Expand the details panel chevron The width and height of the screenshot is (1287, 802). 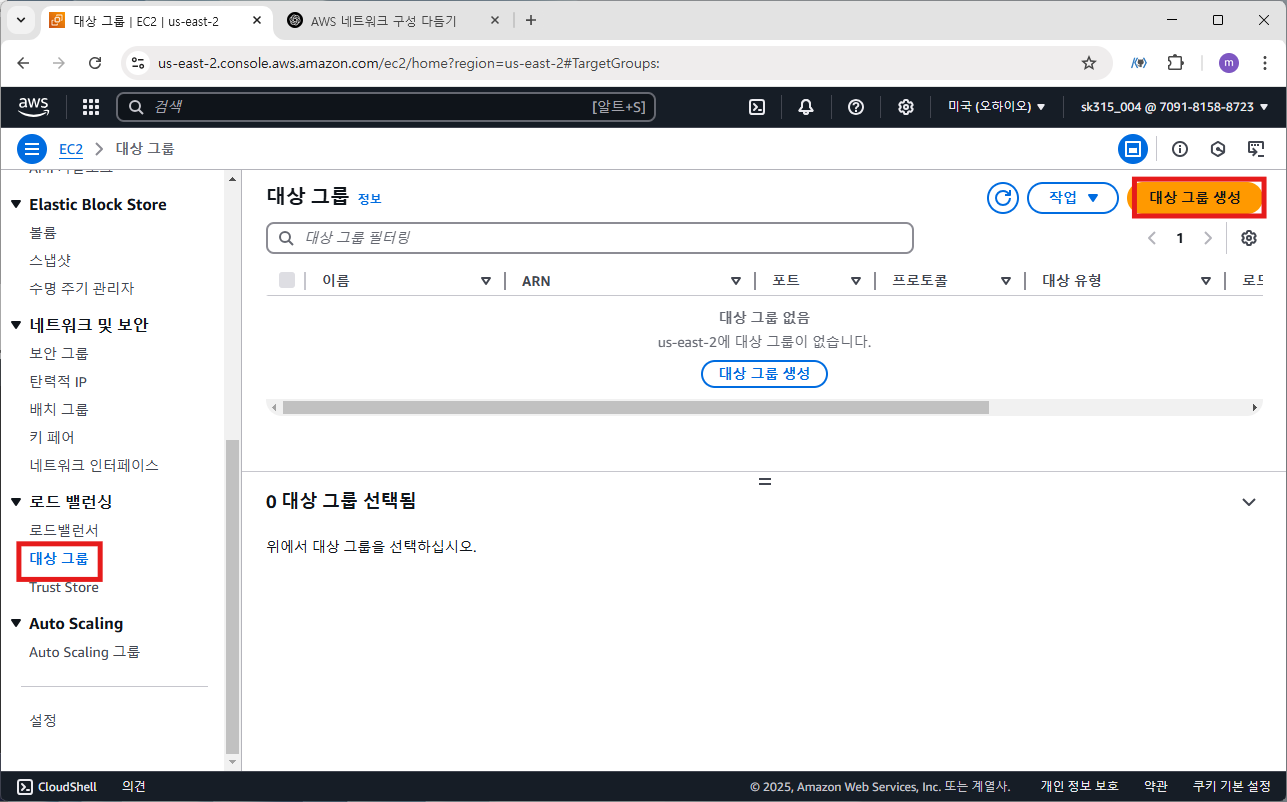click(x=1248, y=502)
